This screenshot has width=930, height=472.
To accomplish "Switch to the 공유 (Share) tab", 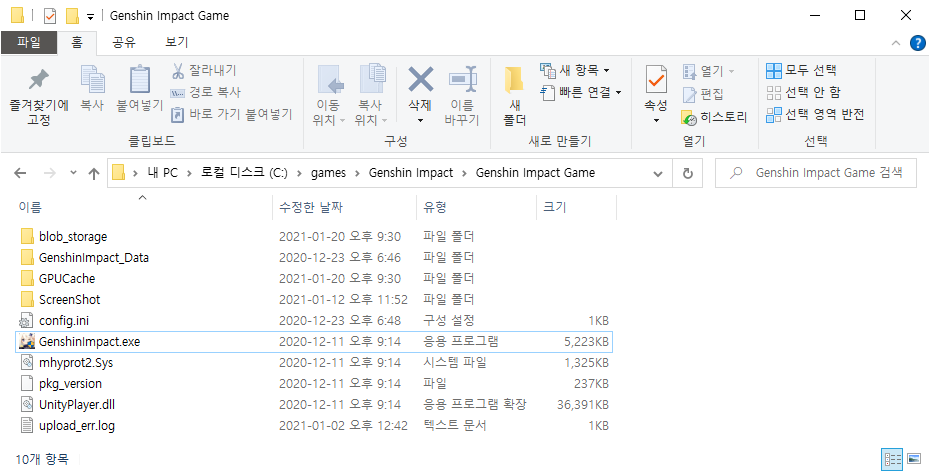I will pos(125,42).
